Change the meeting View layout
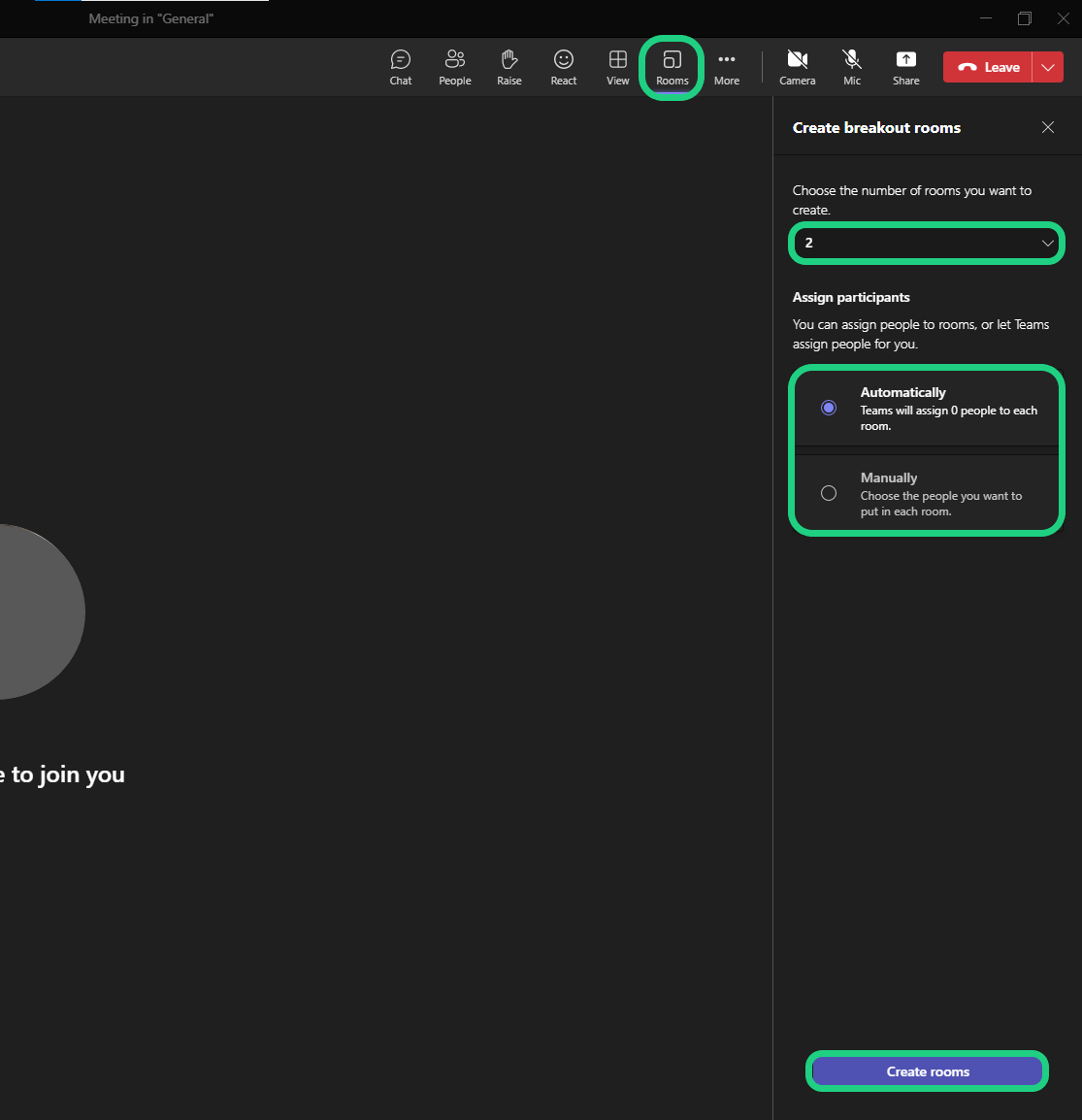 tap(618, 68)
